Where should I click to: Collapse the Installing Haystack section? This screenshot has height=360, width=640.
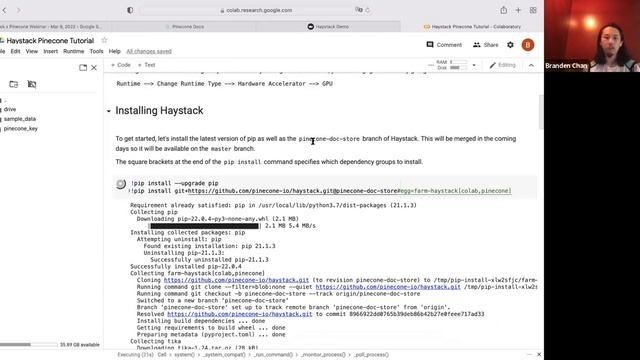[x=109, y=111]
